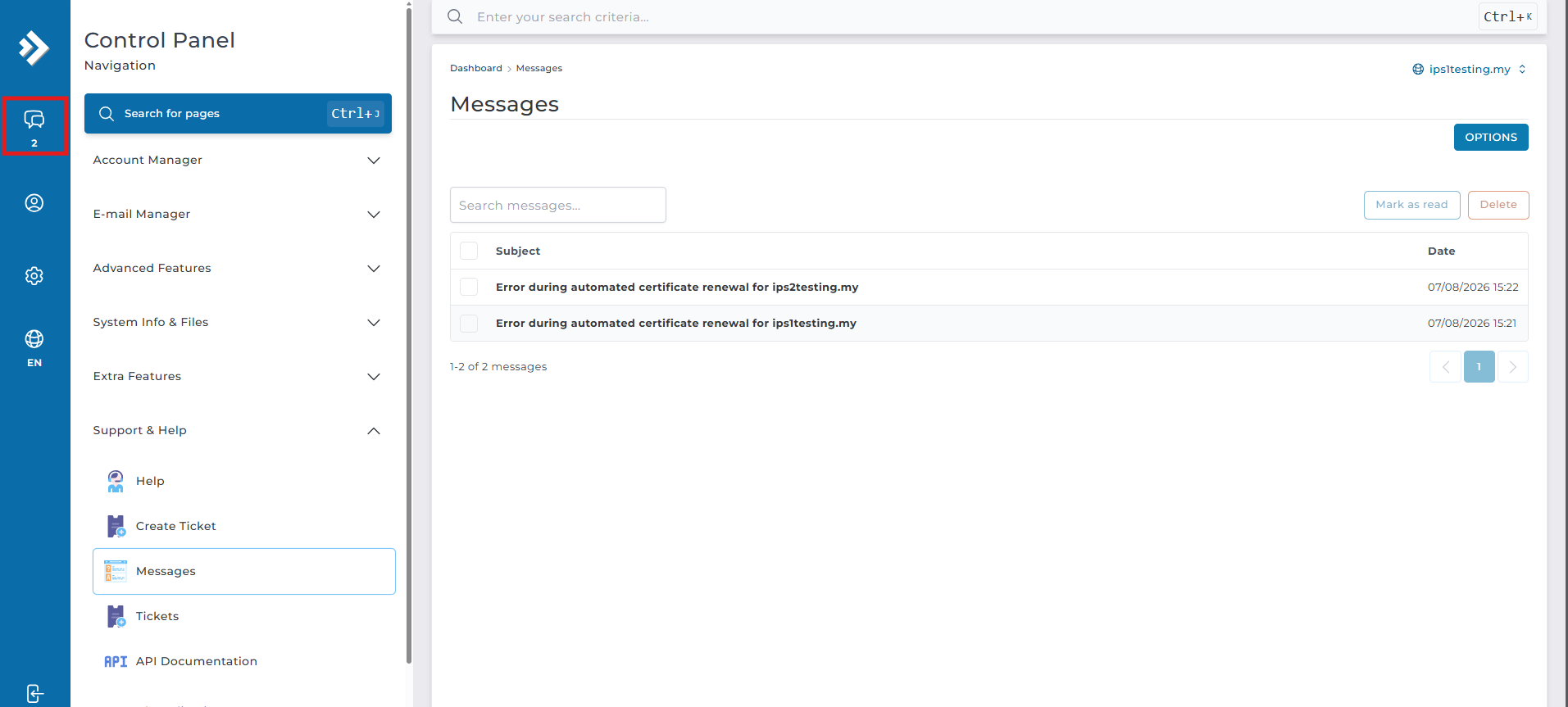This screenshot has height=707, width=1568.
Task: Expand the Account Manager section
Action: [238, 160]
